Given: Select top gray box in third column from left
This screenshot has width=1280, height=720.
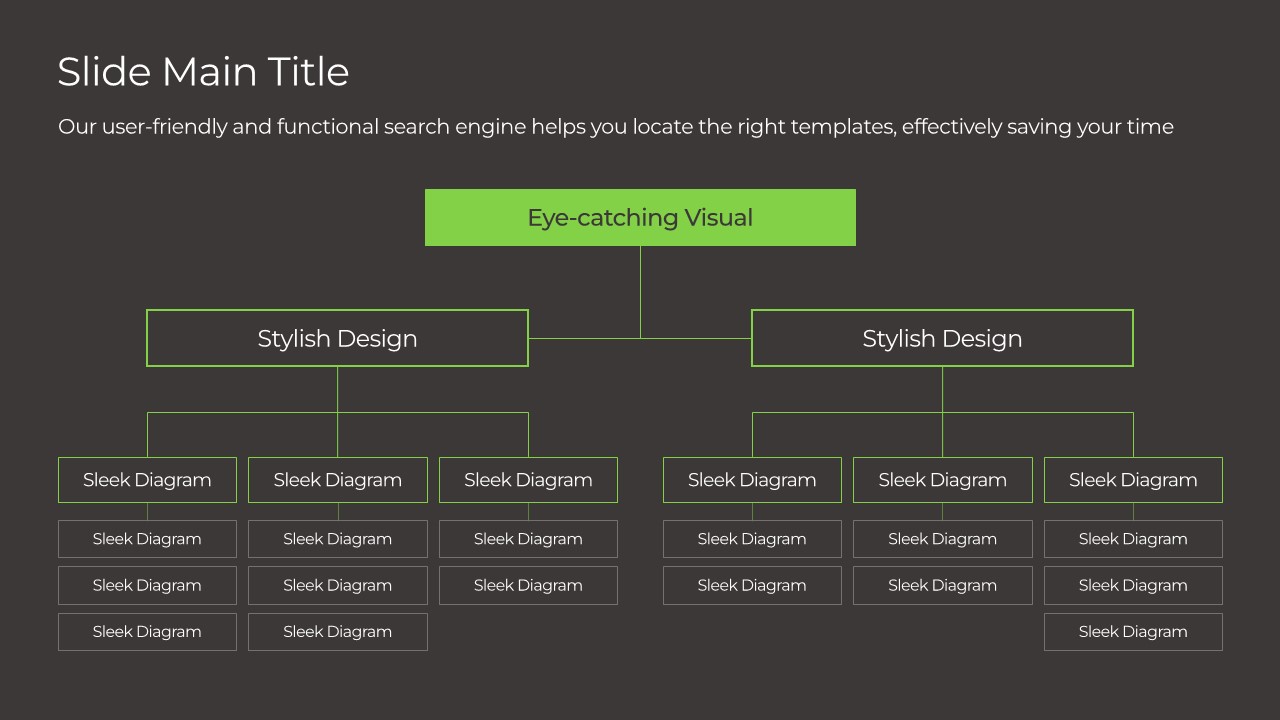Looking at the screenshot, I should click(528, 539).
